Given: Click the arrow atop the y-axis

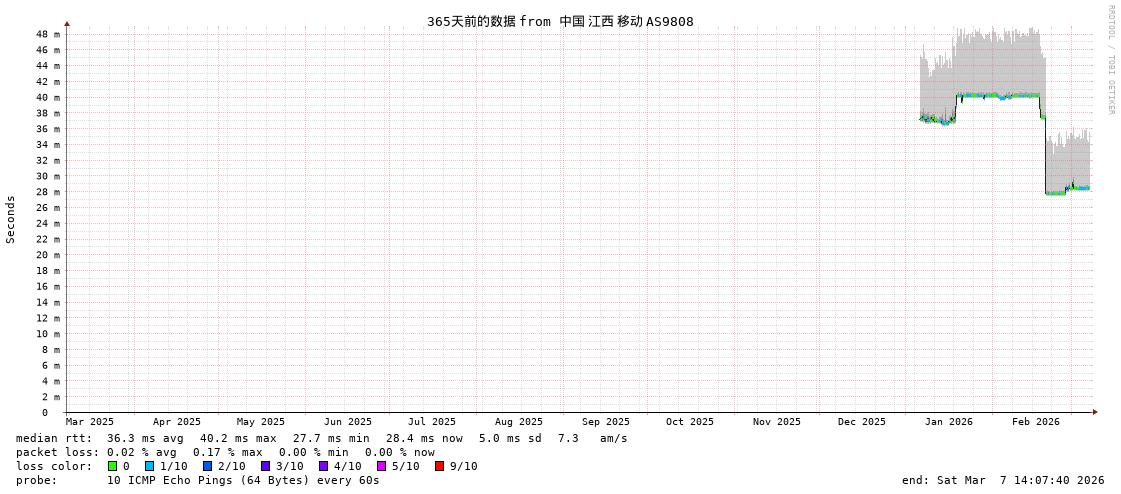Looking at the screenshot, I should click(67, 23).
